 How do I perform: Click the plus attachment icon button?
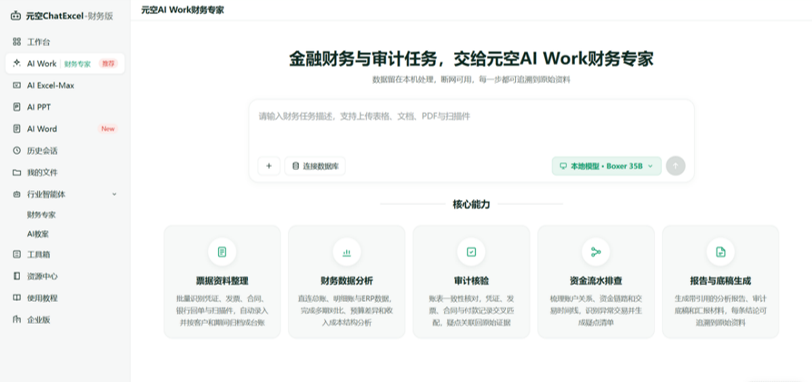point(269,166)
